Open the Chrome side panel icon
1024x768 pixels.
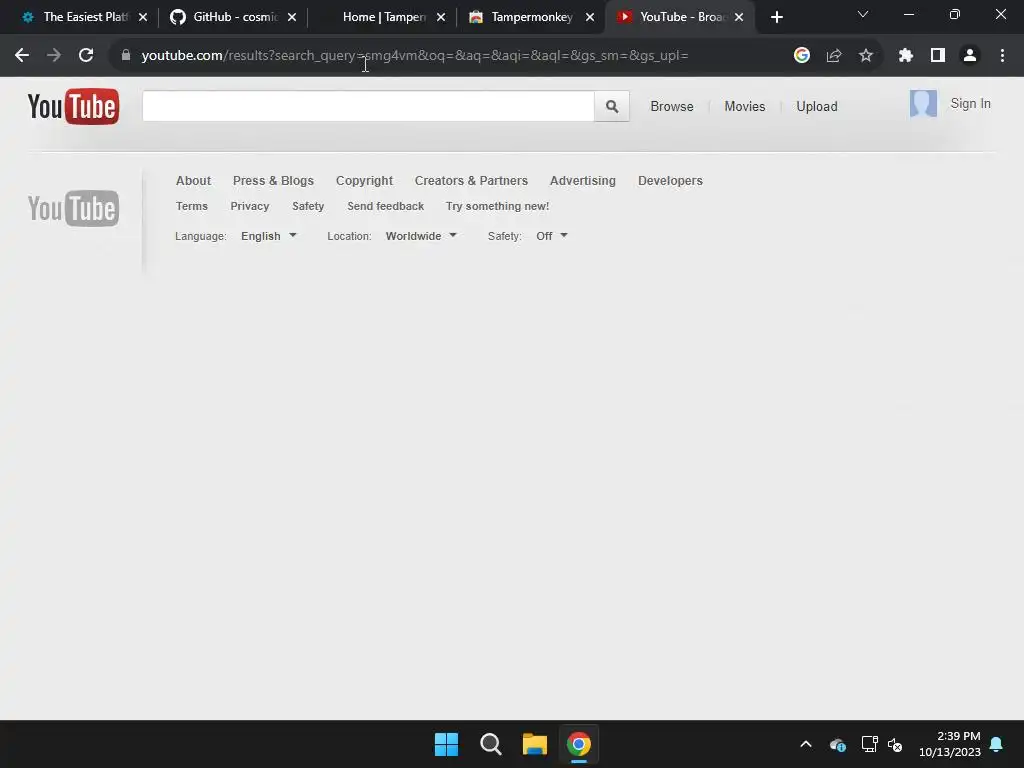(938, 56)
